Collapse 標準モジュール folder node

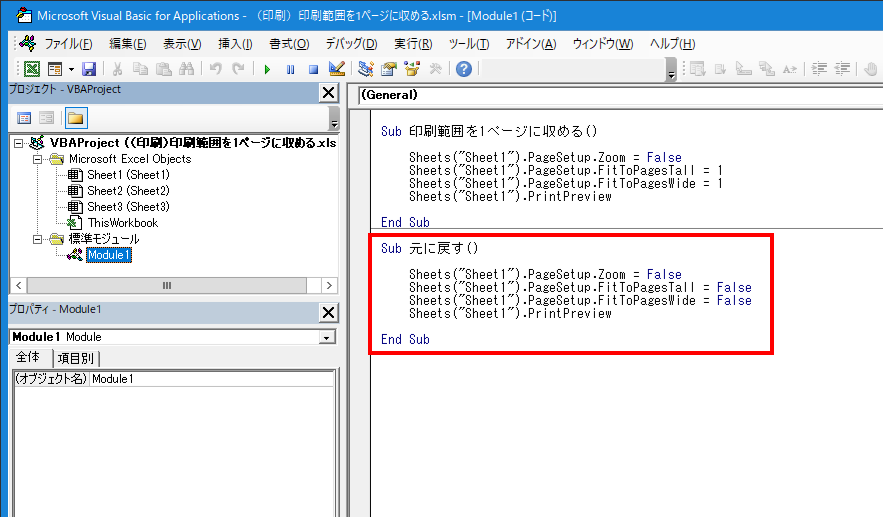(x=37, y=239)
